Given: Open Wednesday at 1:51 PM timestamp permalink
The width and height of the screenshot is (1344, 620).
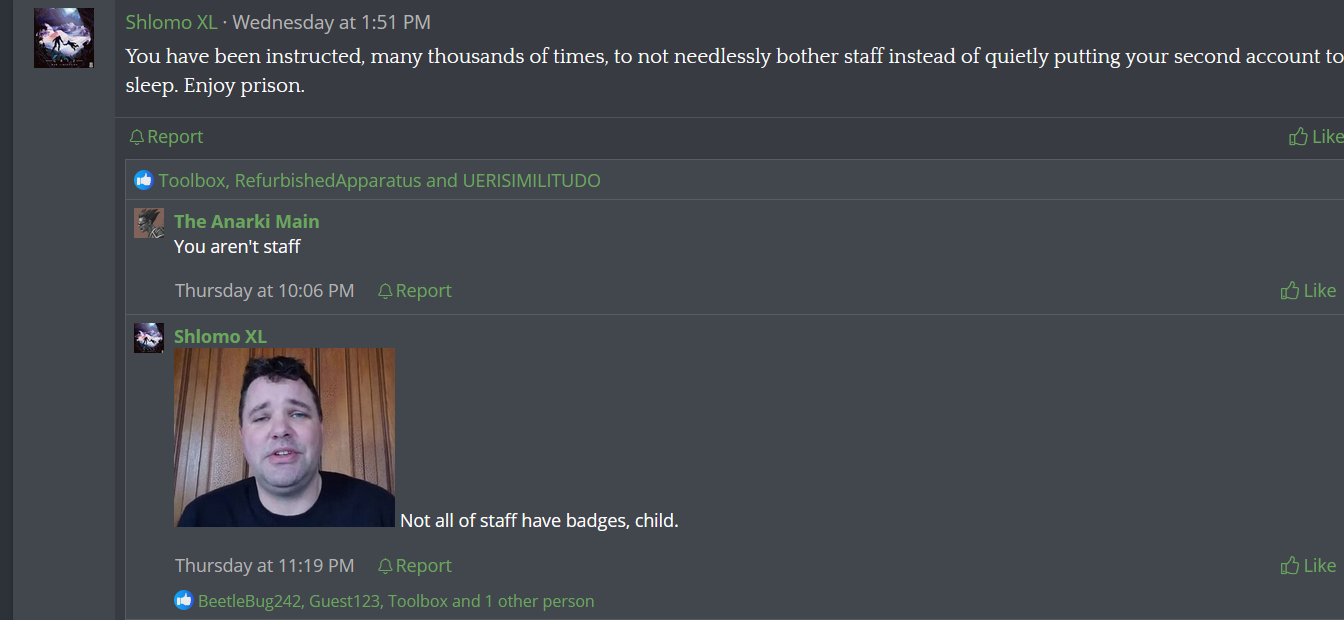Looking at the screenshot, I should point(332,22).
